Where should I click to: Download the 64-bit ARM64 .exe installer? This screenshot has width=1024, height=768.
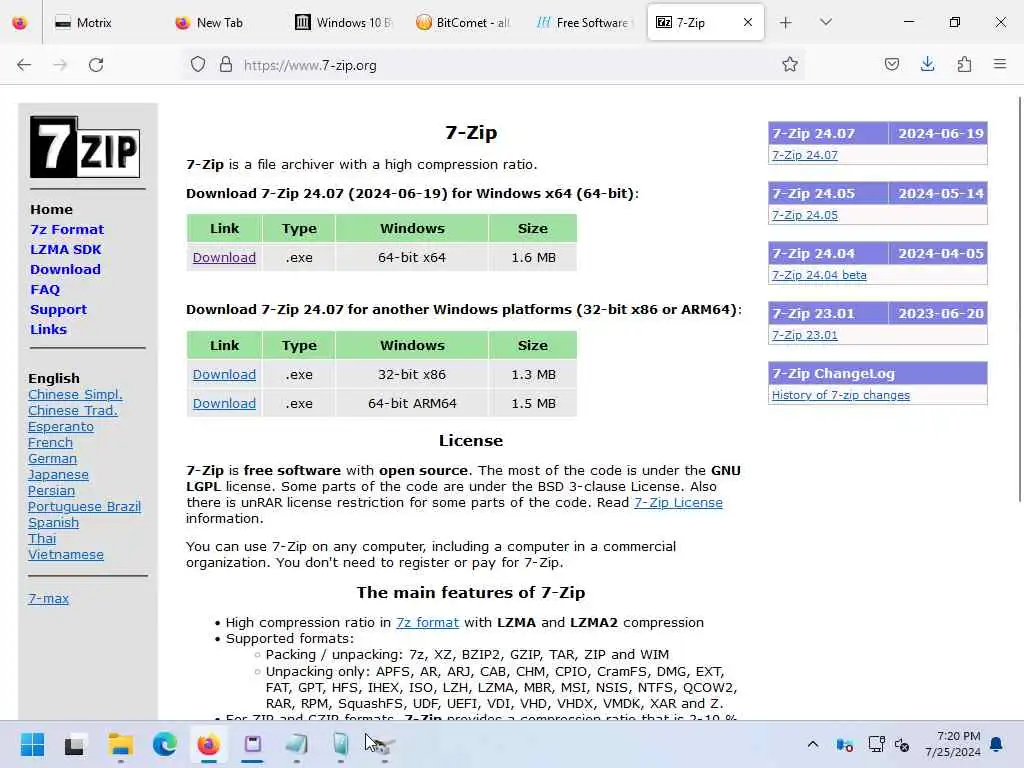(224, 403)
